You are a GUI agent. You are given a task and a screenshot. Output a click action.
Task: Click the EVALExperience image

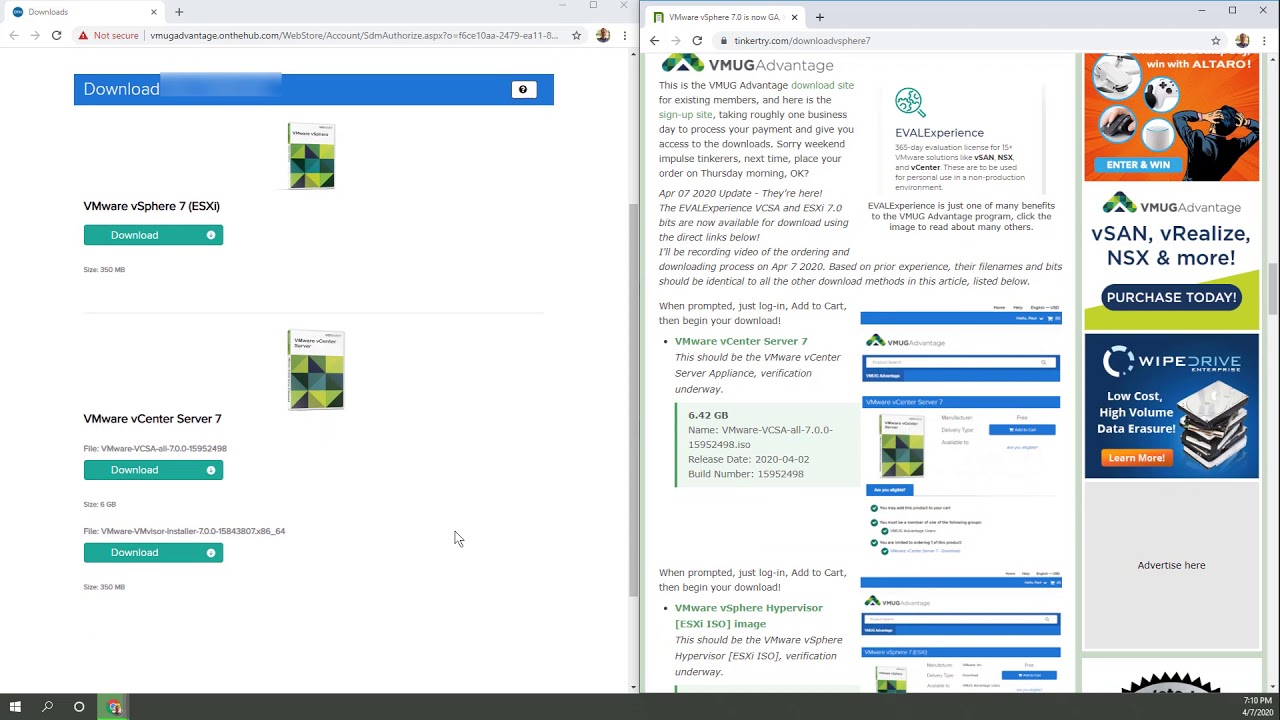coord(961,138)
